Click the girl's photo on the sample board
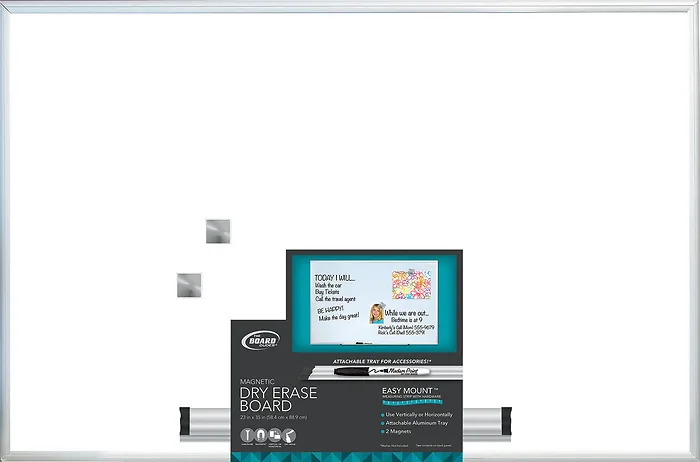700x462 pixels. pyautogui.click(x=378, y=314)
